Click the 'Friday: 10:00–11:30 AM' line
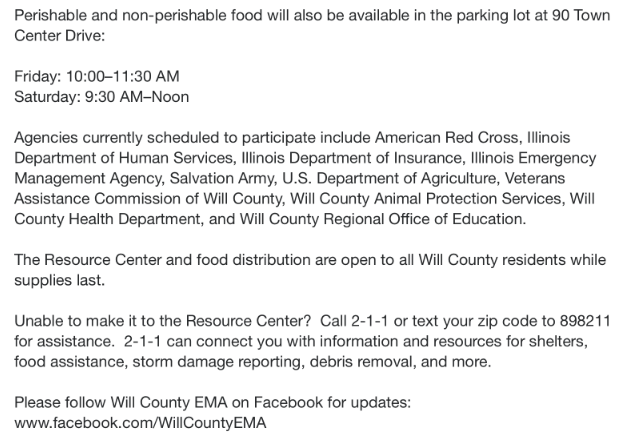Viewport: 637px width, 445px height. coord(97,76)
